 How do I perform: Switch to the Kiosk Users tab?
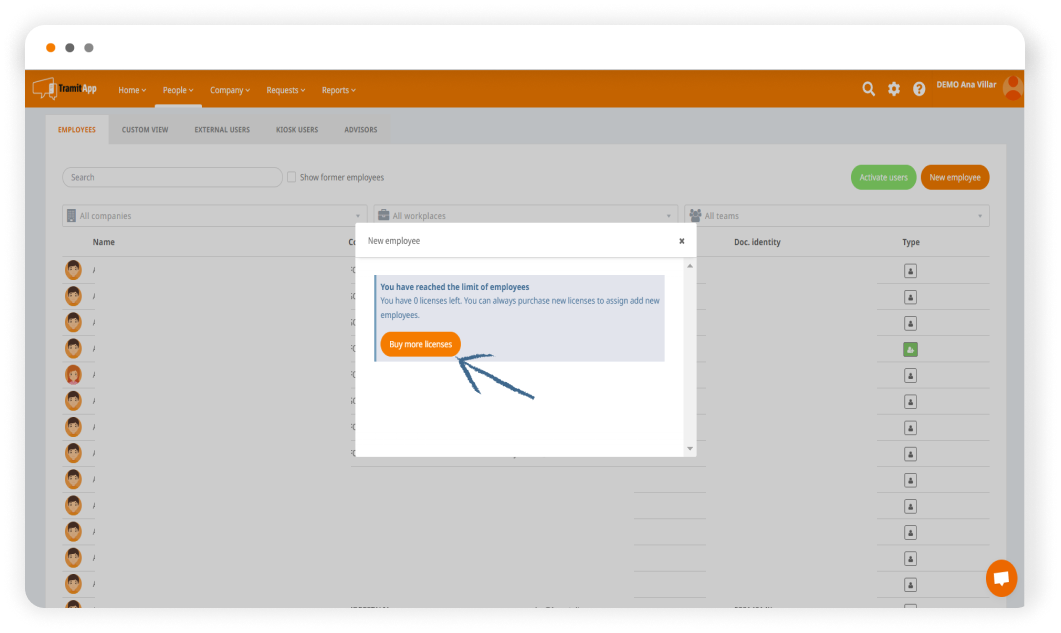coord(297,130)
